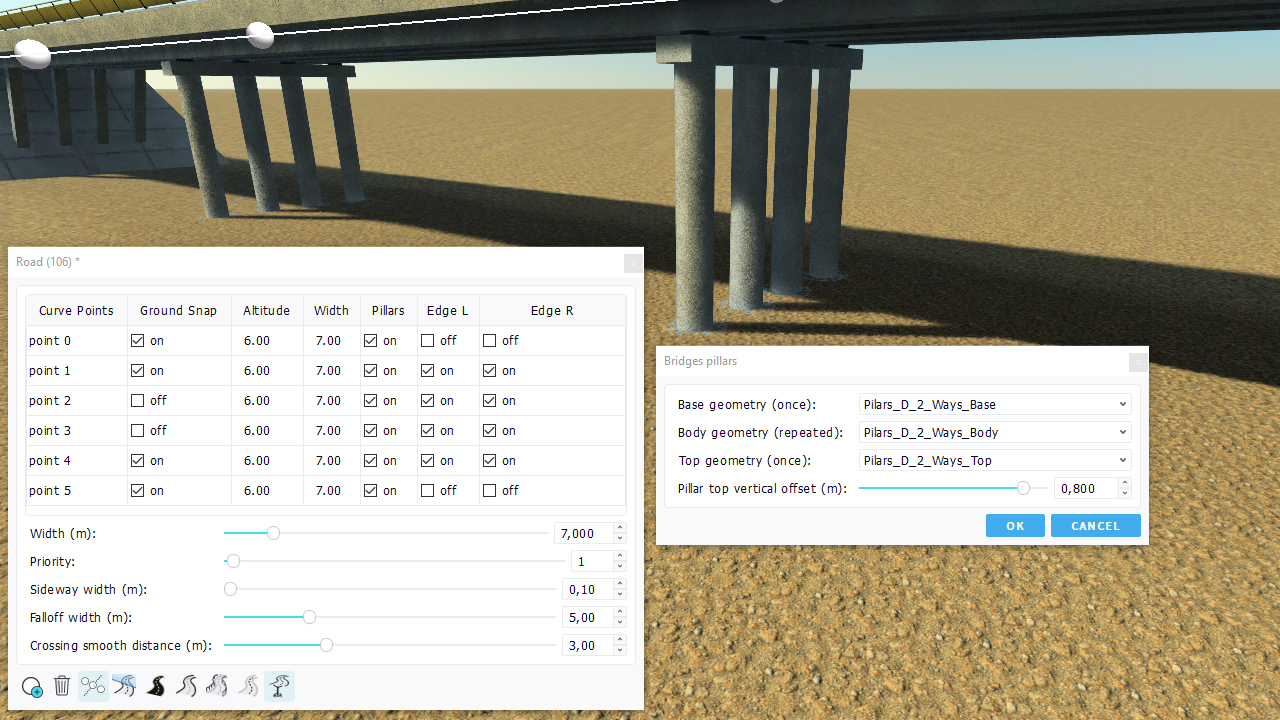Screen dimensions: 1280x720
Task: Click the Altitude column header
Action: 266,311
